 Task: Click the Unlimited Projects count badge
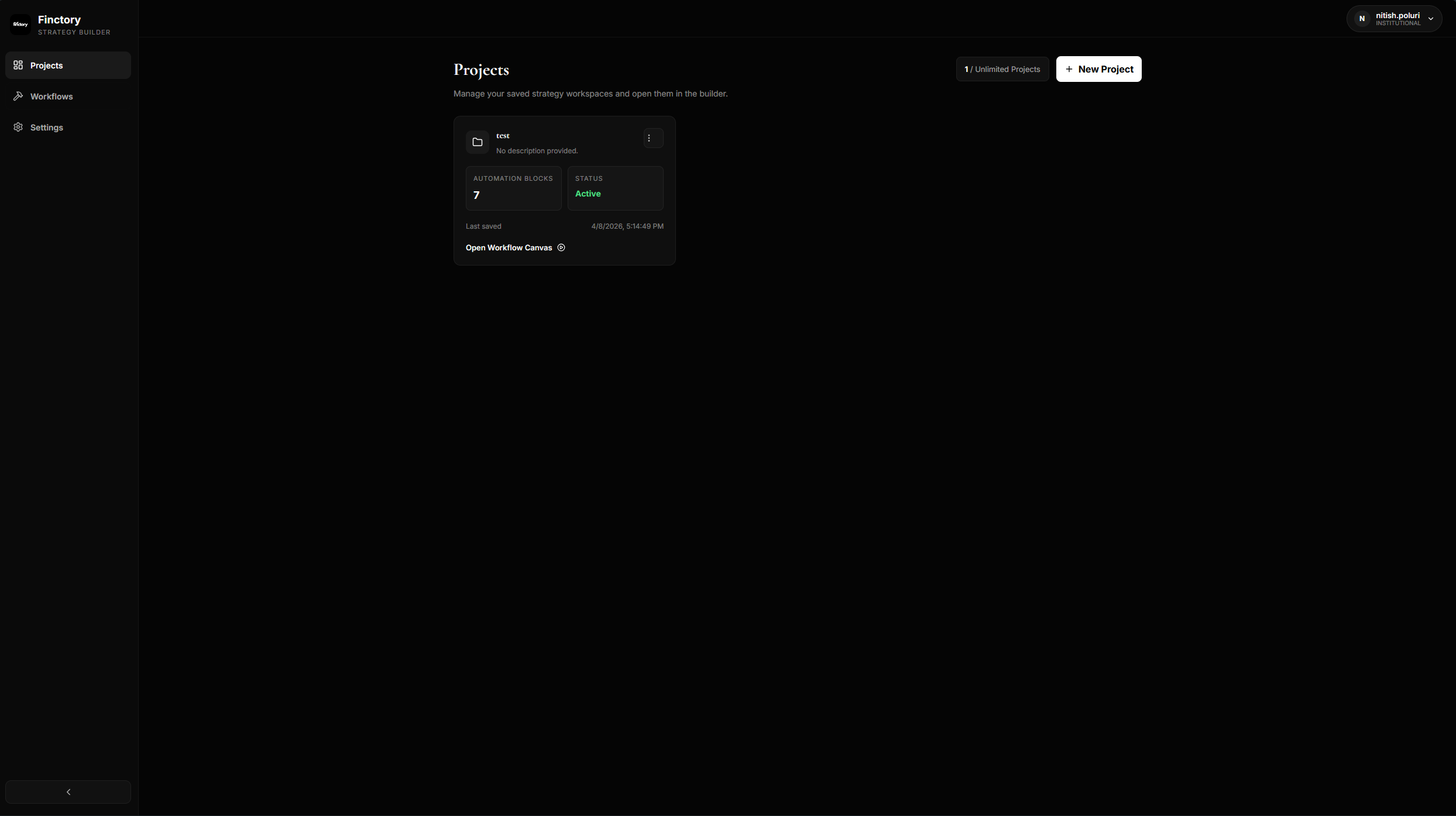pos(1002,69)
